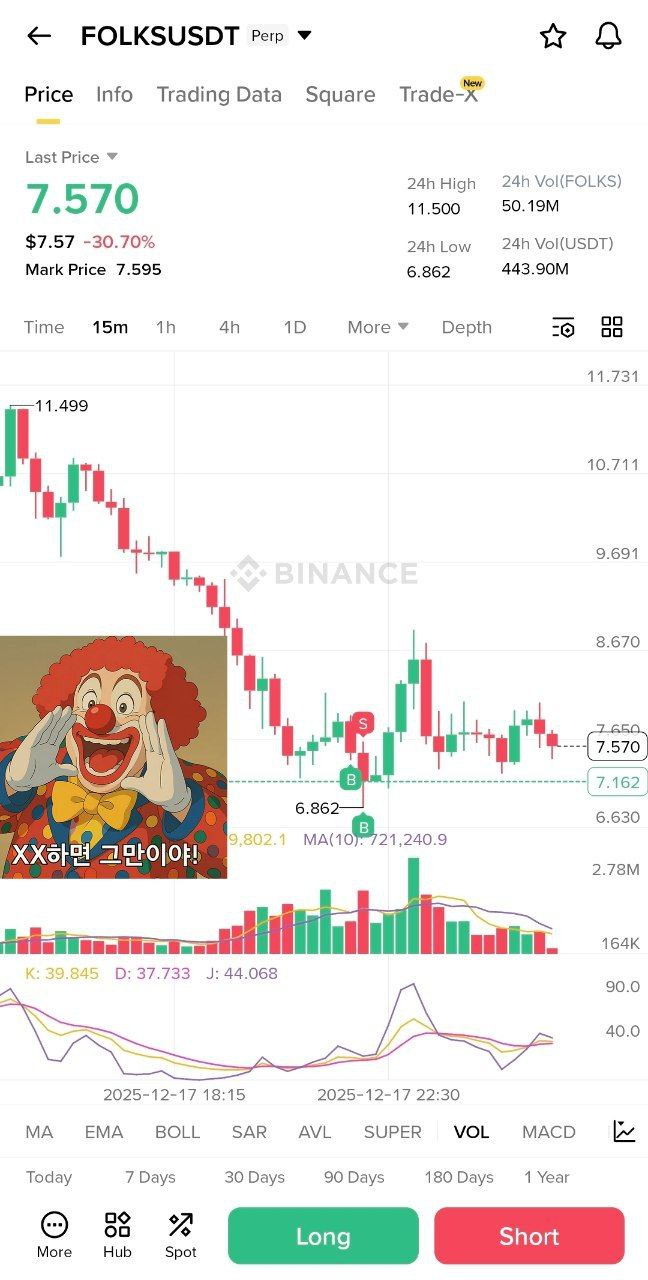Image resolution: width=648 pixels, height=1280 pixels.
Task: Switch to the Trading Data tab
Action: (x=219, y=94)
